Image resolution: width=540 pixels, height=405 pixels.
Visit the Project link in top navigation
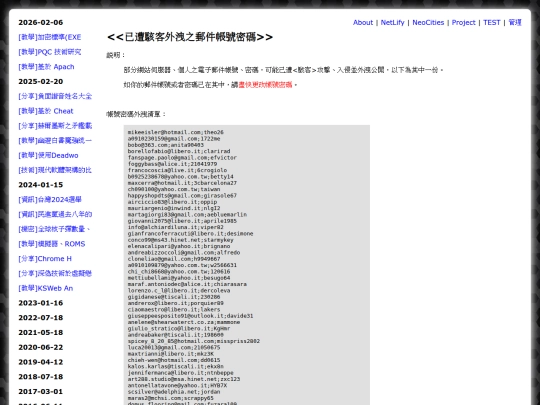click(464, 22)
